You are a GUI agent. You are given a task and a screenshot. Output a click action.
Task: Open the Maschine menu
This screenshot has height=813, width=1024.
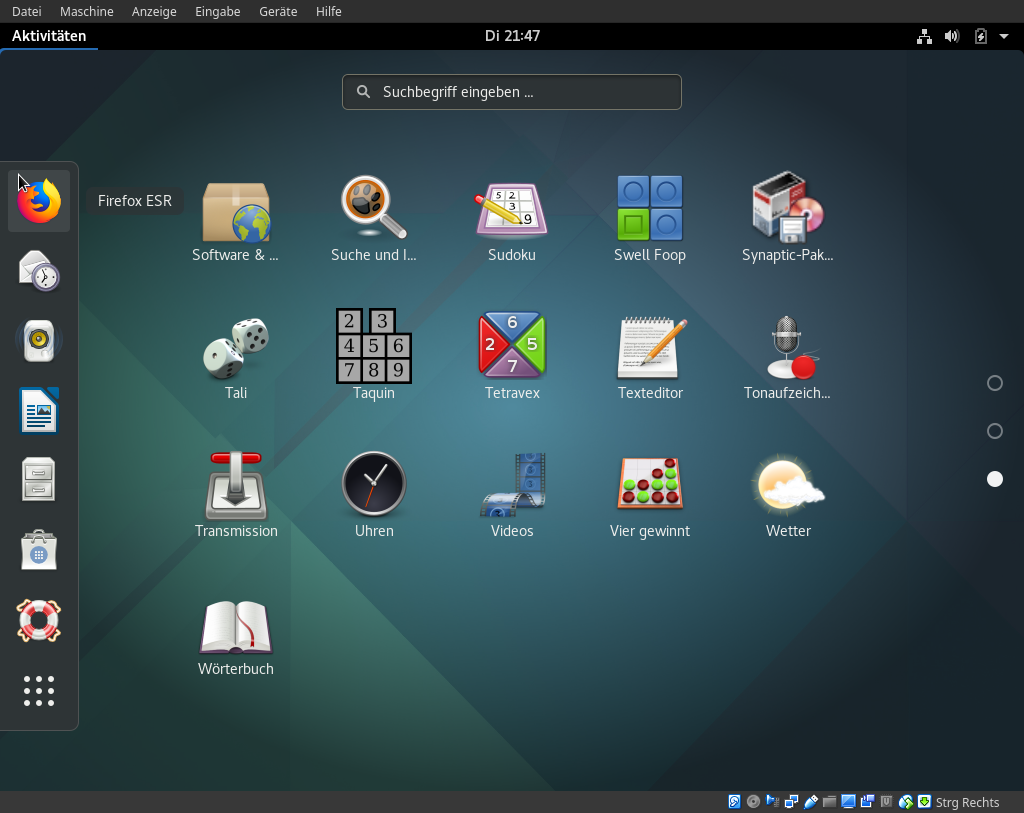87,11
